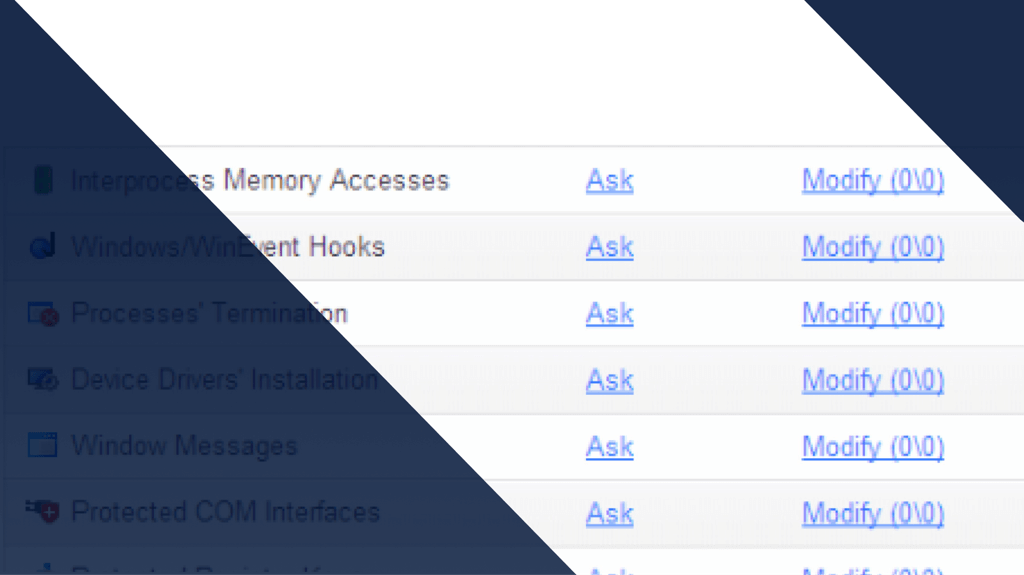
Task: Click the Processes' Termination icon
Action: (43, 314)
